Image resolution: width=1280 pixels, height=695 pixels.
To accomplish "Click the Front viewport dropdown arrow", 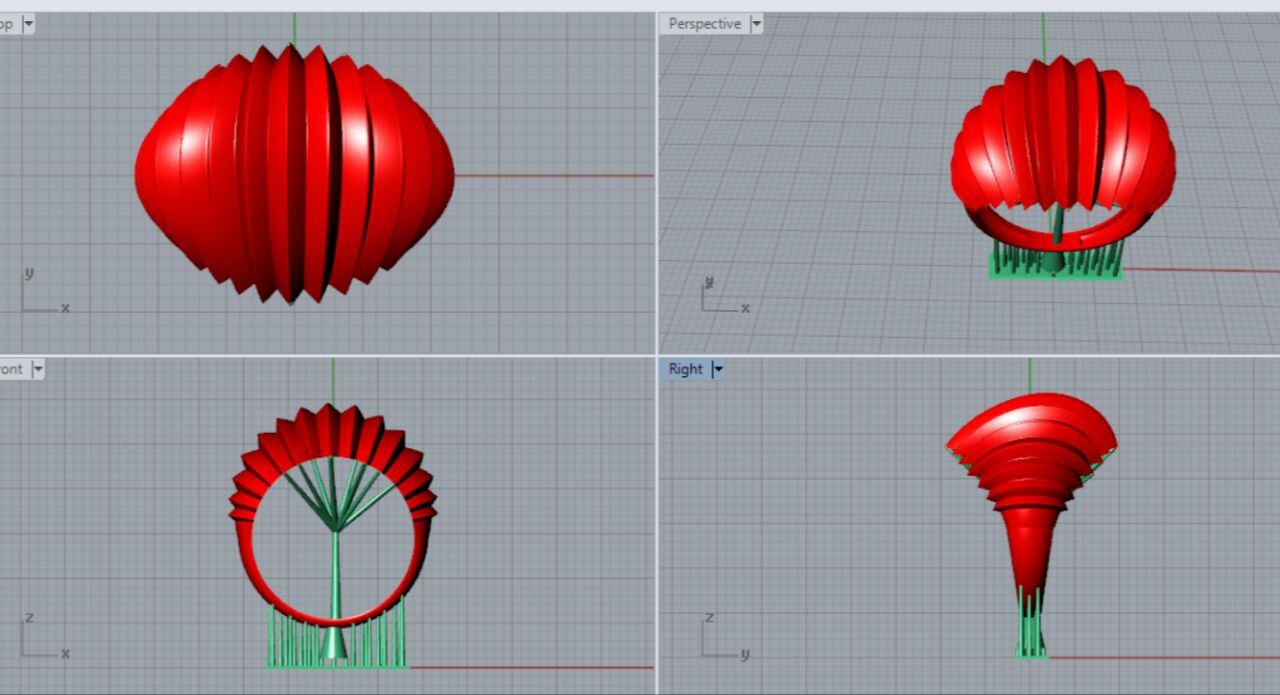I will tap(38, 370).
